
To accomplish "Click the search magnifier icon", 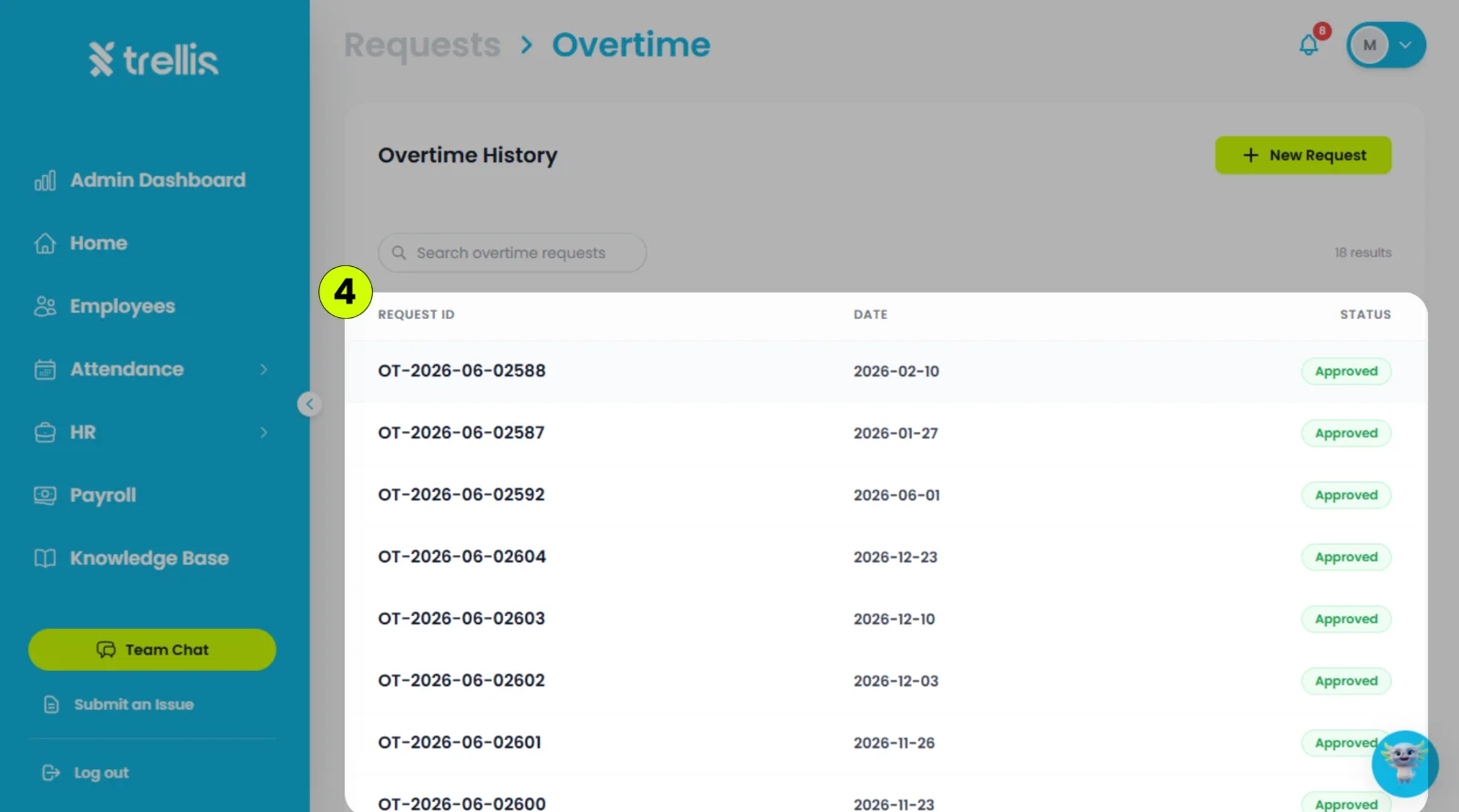I will point(398,252).
